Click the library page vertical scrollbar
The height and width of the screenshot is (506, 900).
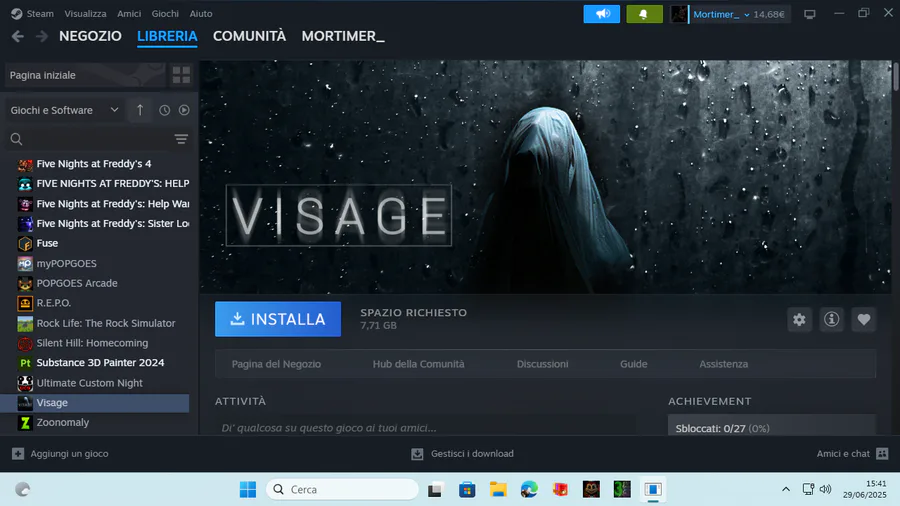coord(896,76)
